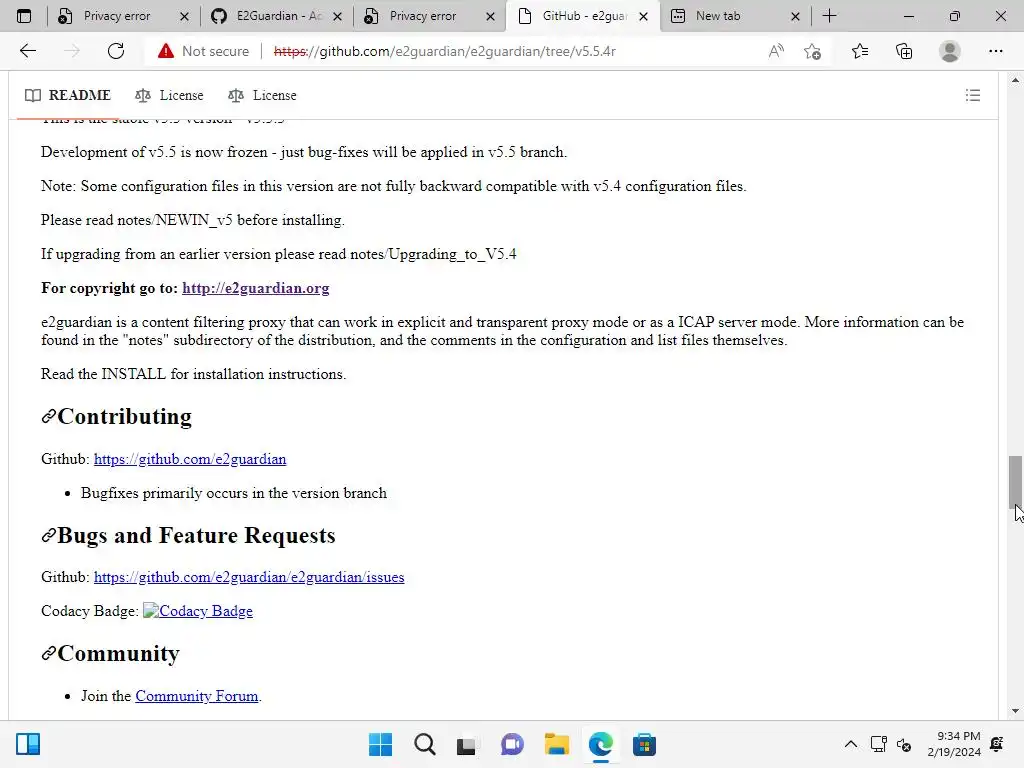The height and width of the screenshot is (768, 1024).
Task: Click Microsoft Edge taskbar icon
Action: click(x=600, y=744)
